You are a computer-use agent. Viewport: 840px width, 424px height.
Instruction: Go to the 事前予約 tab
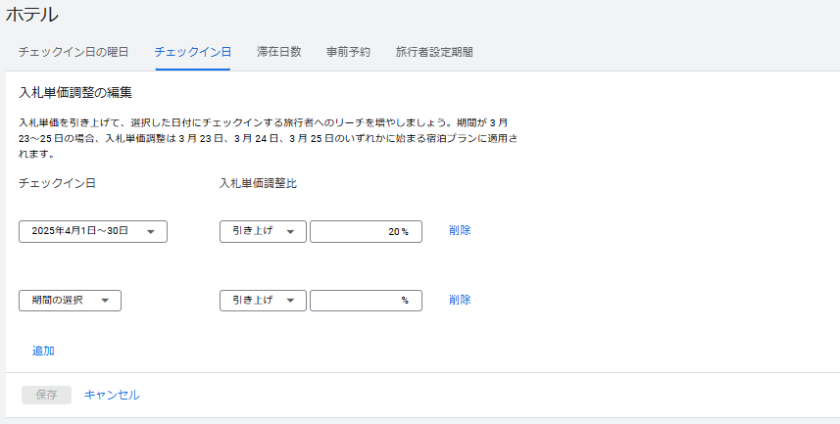pos(348,52)
